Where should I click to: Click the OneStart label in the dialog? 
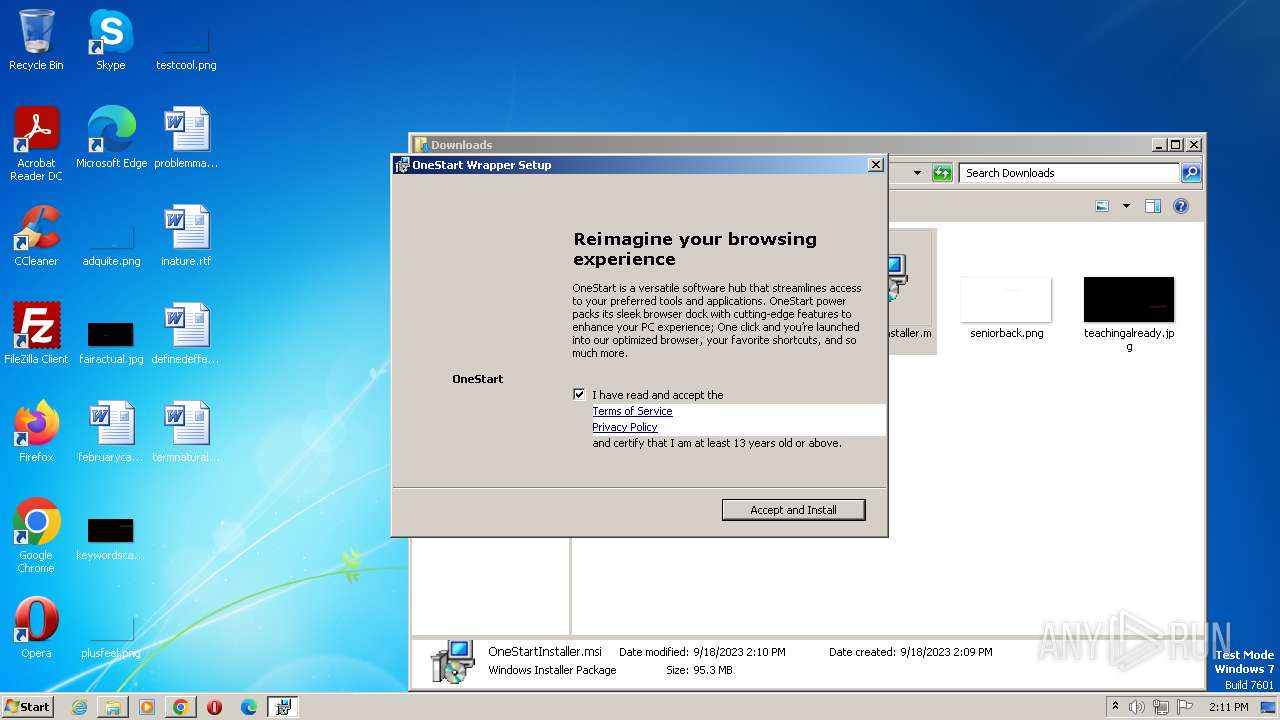coord(478,379)
